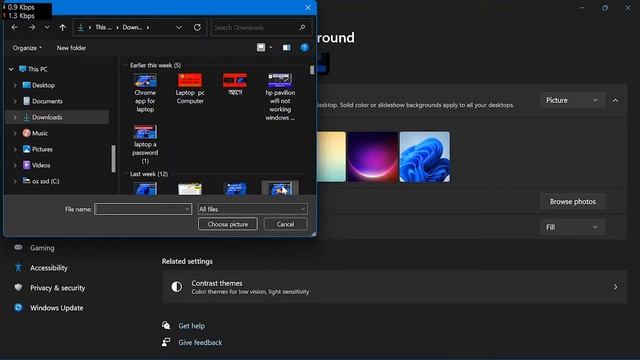Close the file picker dialog

(308, 7)
